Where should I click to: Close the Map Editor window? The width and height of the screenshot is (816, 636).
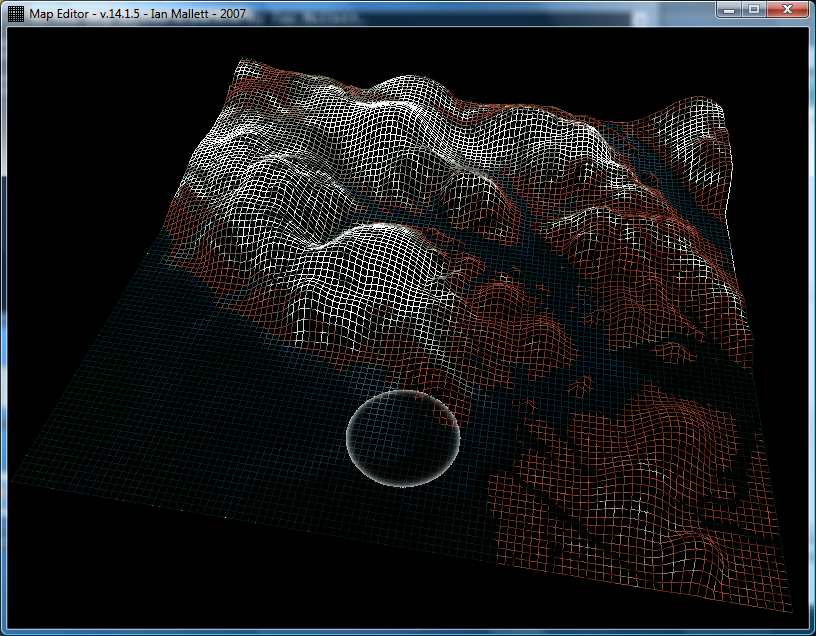pyautogui.click(x=788, y=9)
